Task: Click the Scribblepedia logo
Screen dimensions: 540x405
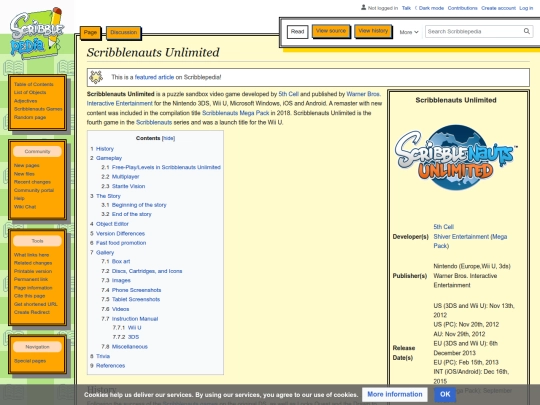Action: pos(37,33)
